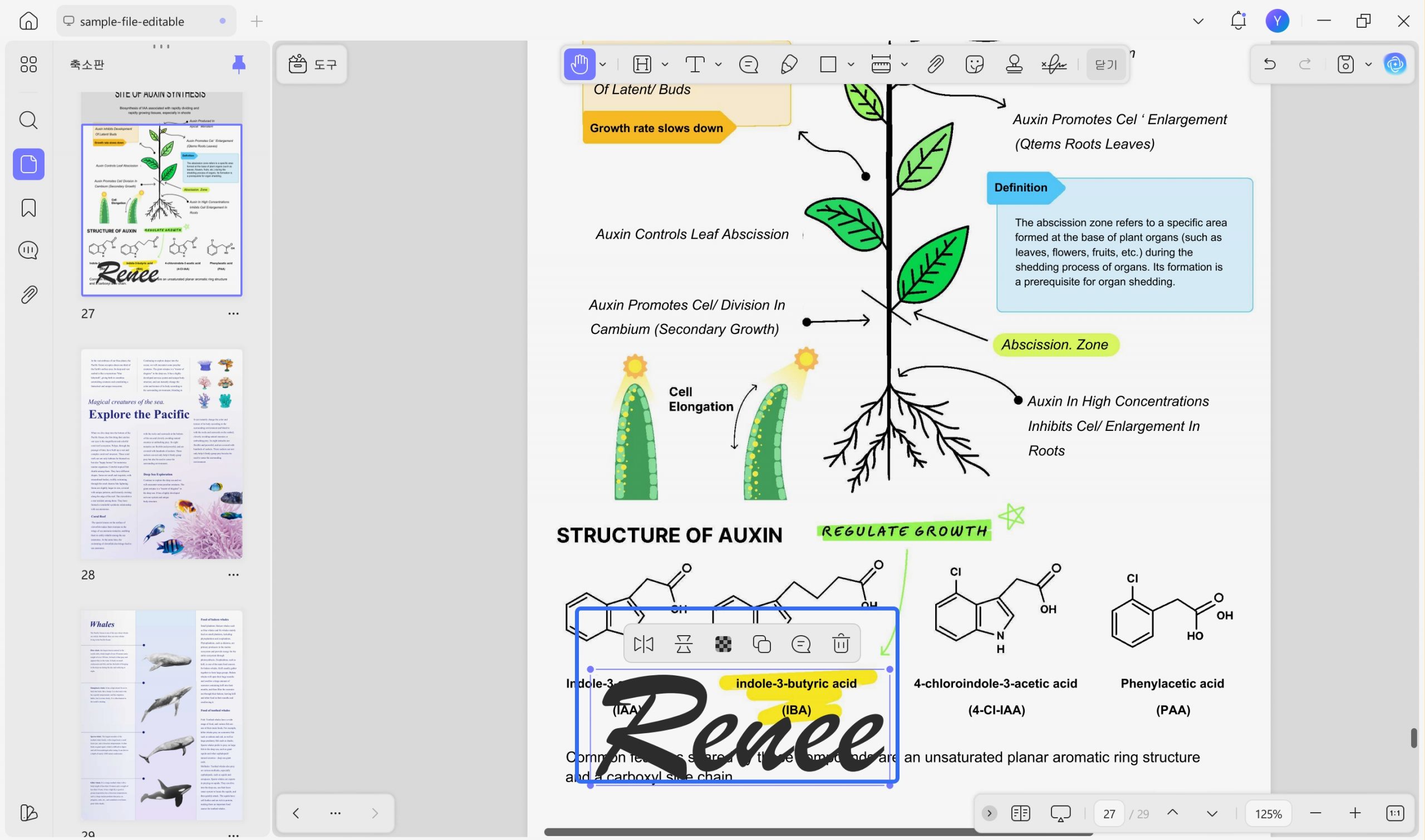Toggle actual size 1:1 view
Screen dimensions: 1425x840
coord(1395,813)
